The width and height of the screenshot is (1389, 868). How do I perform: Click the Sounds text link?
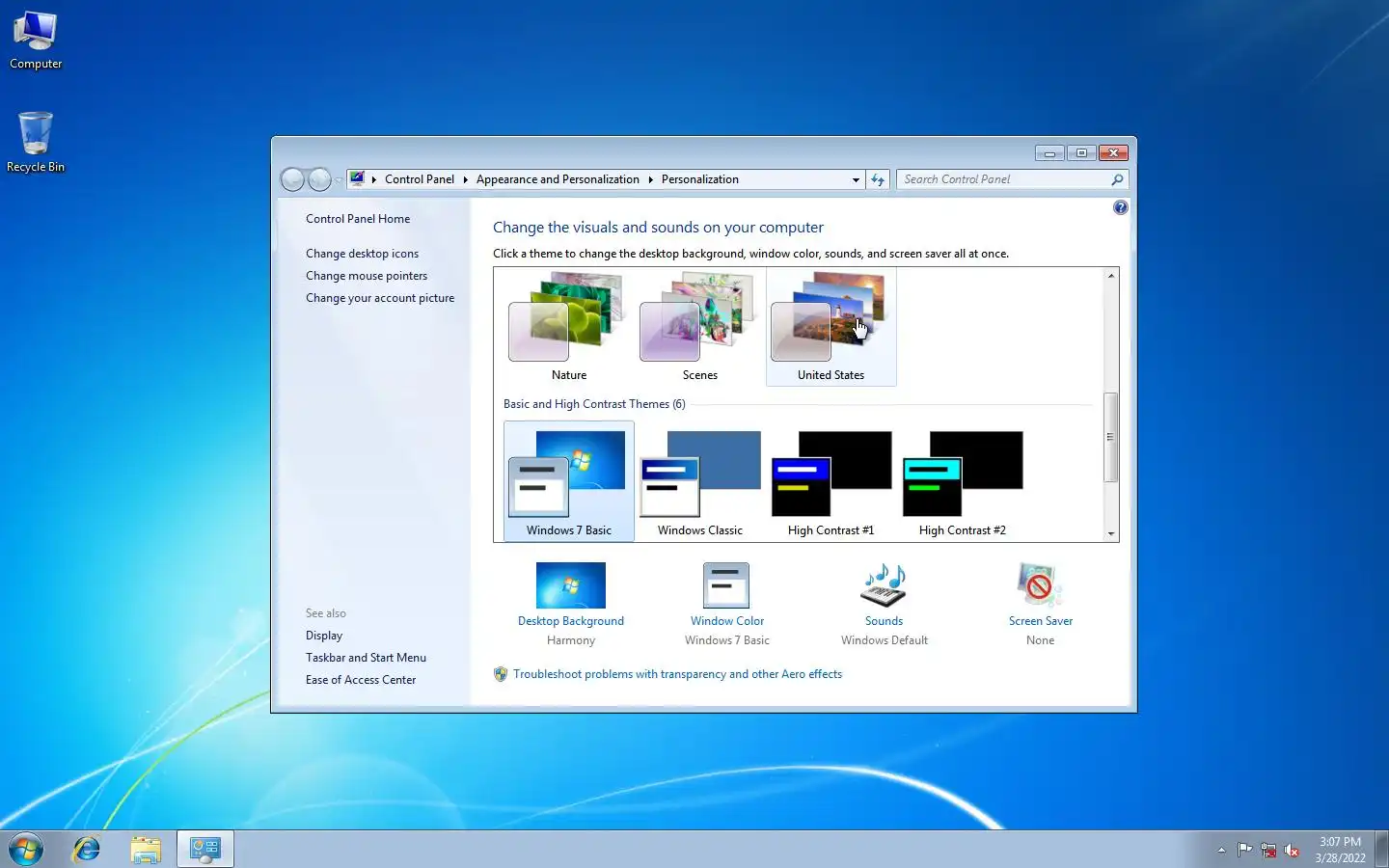point(884,621)
